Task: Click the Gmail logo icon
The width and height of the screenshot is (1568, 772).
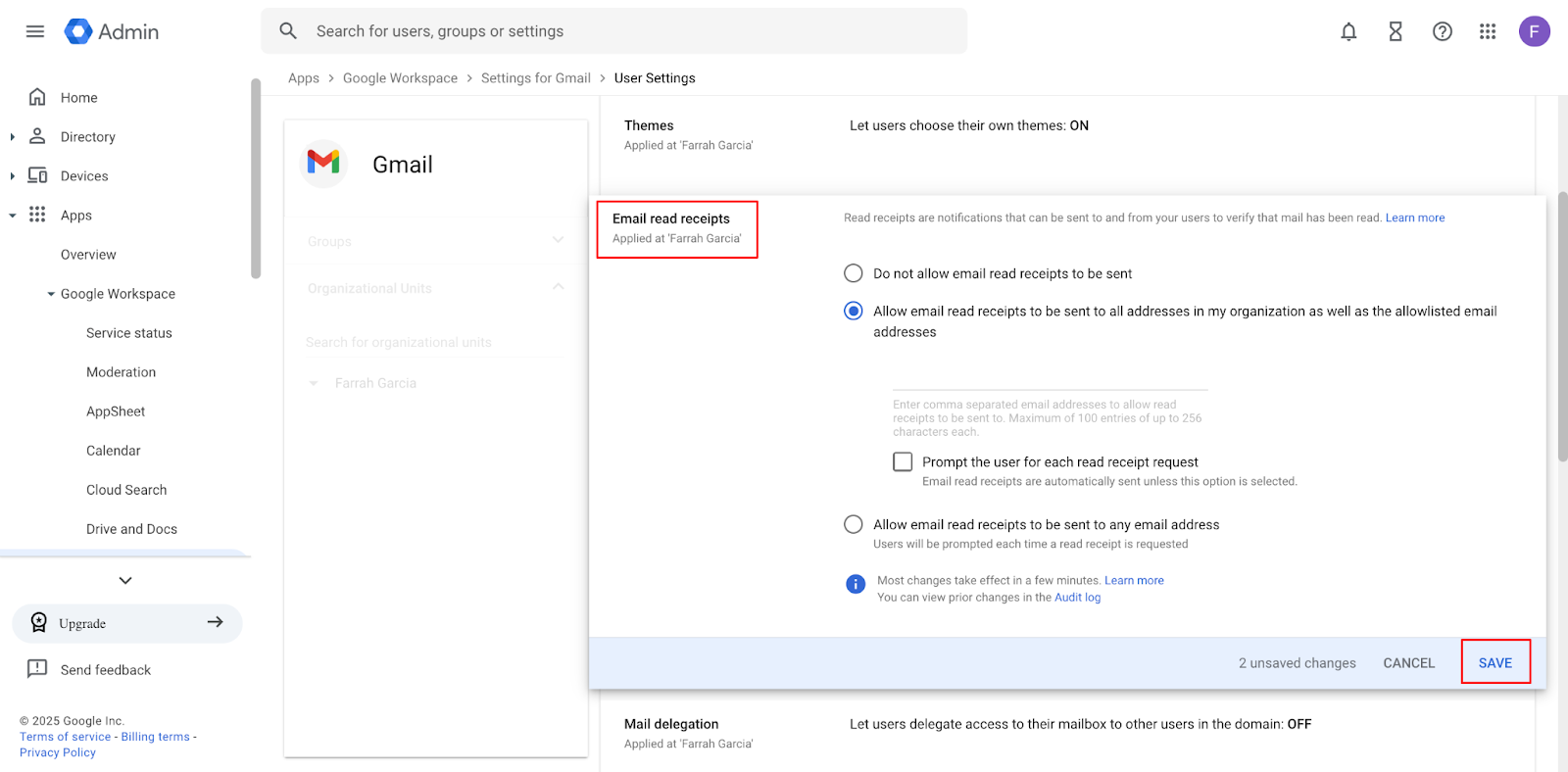Action: [x=323, y=163]
